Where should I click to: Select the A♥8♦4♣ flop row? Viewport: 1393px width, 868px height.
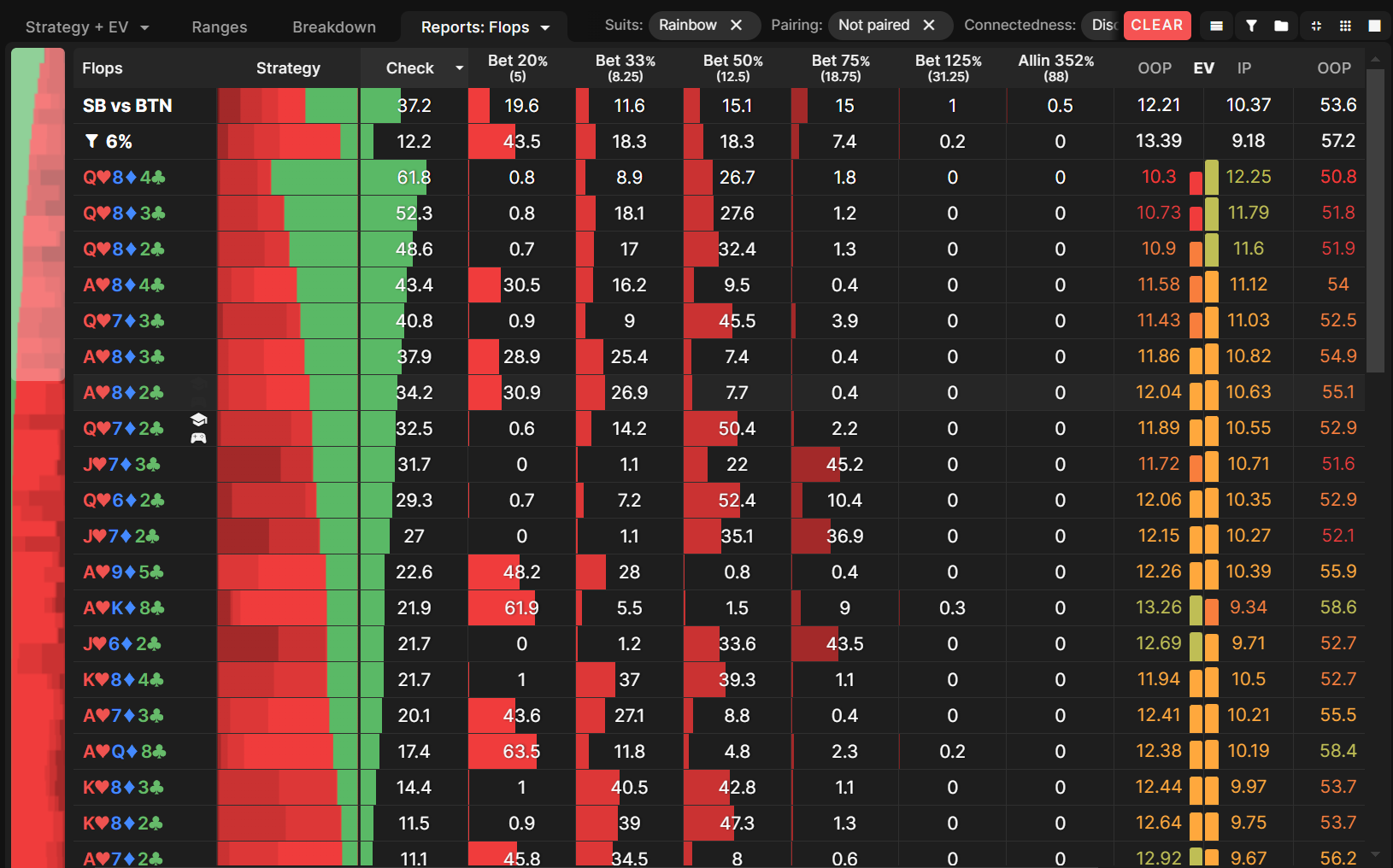pyautogui.click(x=718, y=285)
